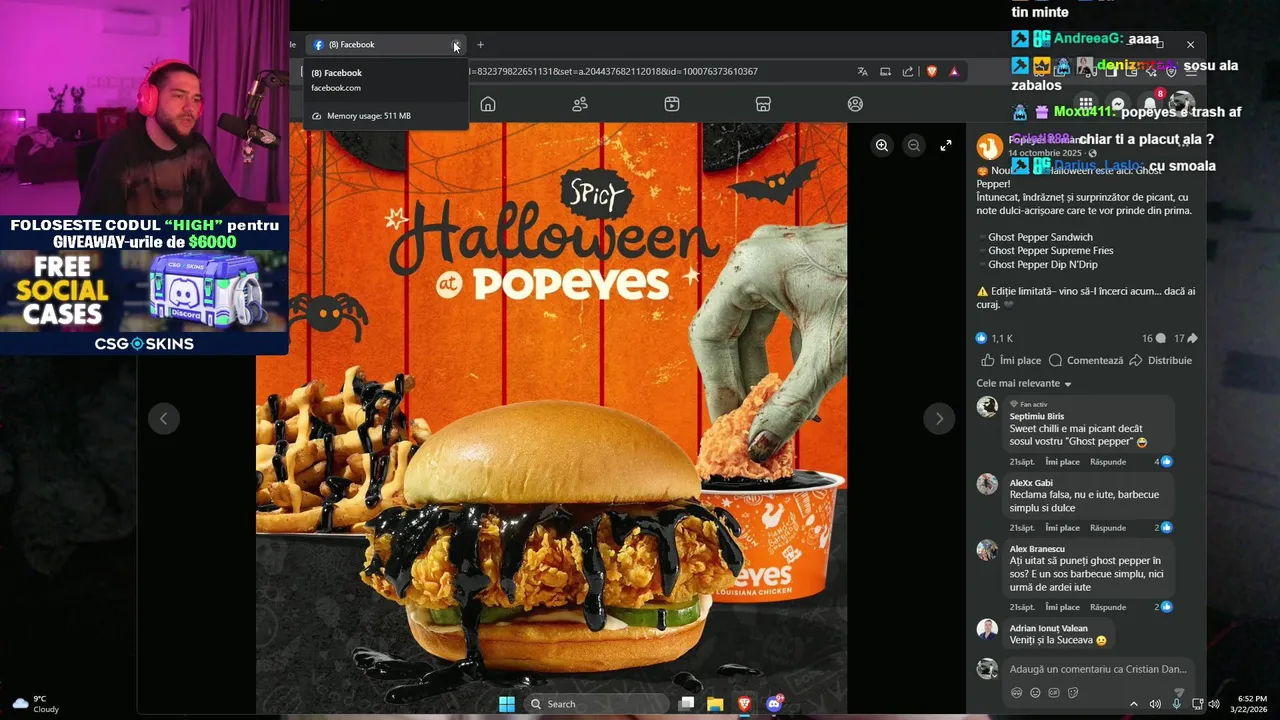Screen dimensions: 1280x720
Task: Click Septimiu Biris comment avatar
Action: tap(987, 406)
